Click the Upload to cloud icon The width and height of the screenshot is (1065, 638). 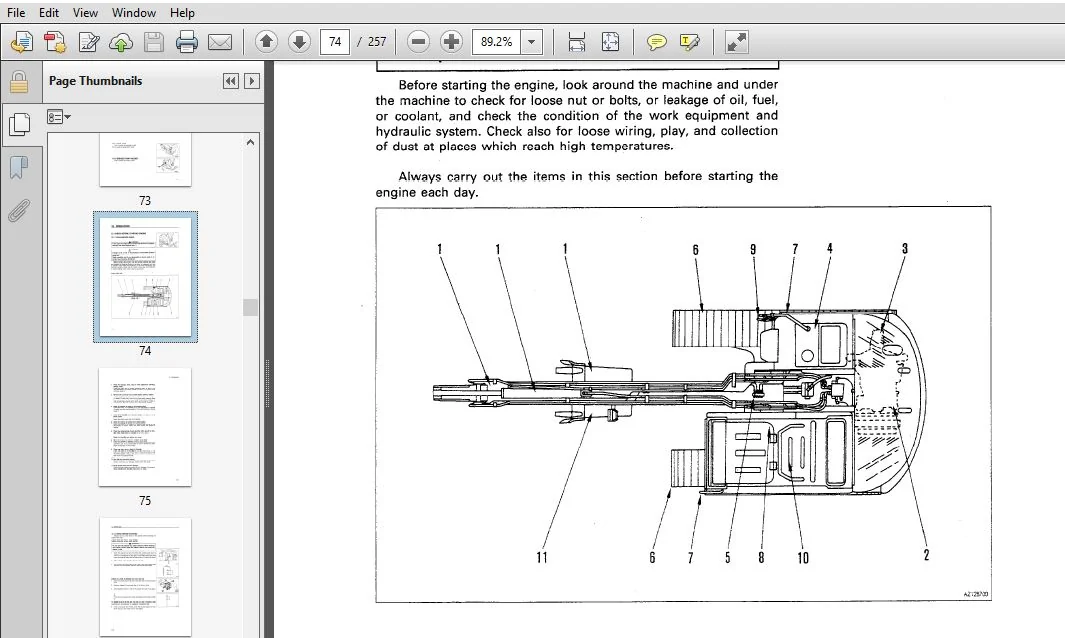[121, 42]
